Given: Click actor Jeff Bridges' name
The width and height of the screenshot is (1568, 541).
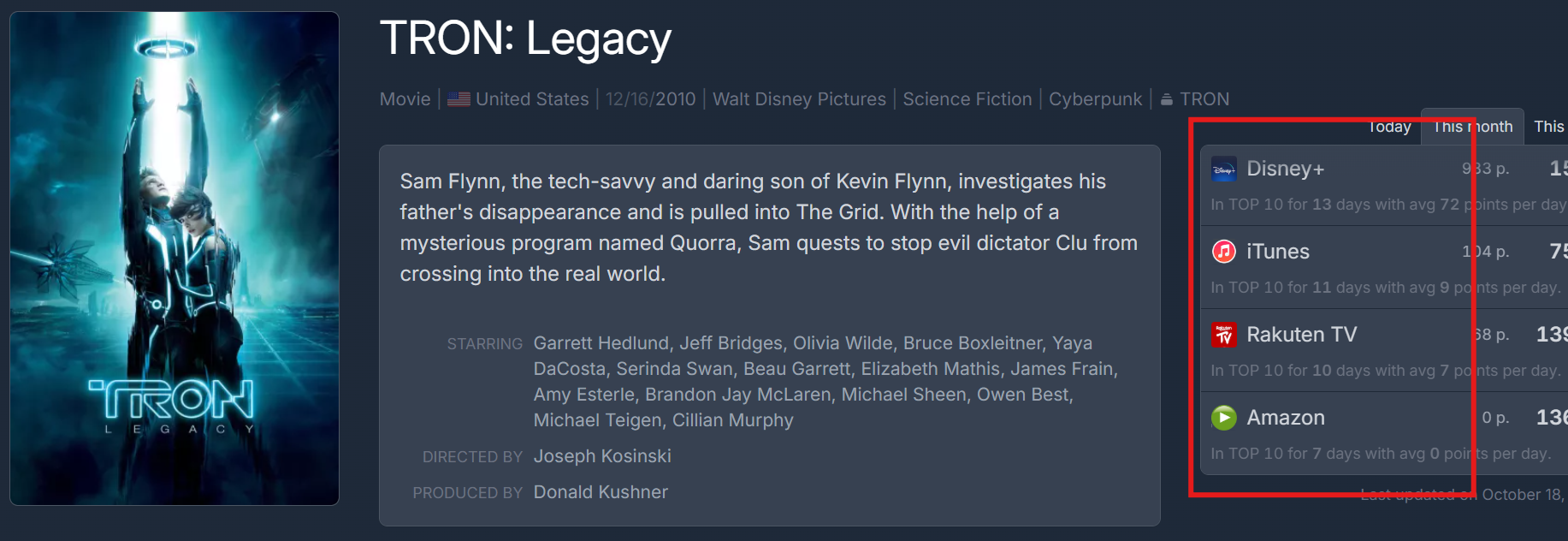Looking at the screenshot, I should 731,343.
